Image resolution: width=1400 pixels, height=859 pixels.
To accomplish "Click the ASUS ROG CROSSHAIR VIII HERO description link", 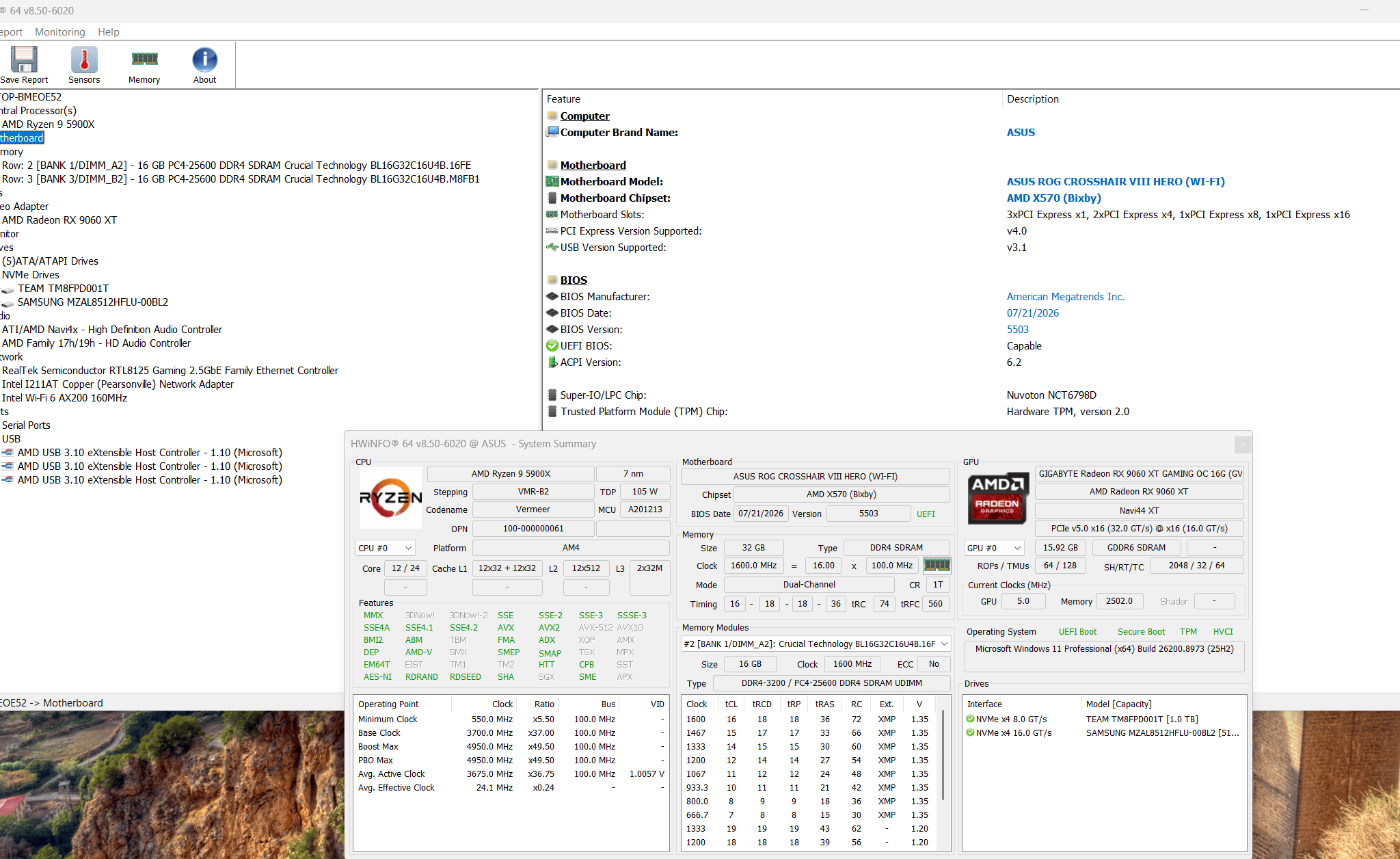I will [x=1116, y=181].
